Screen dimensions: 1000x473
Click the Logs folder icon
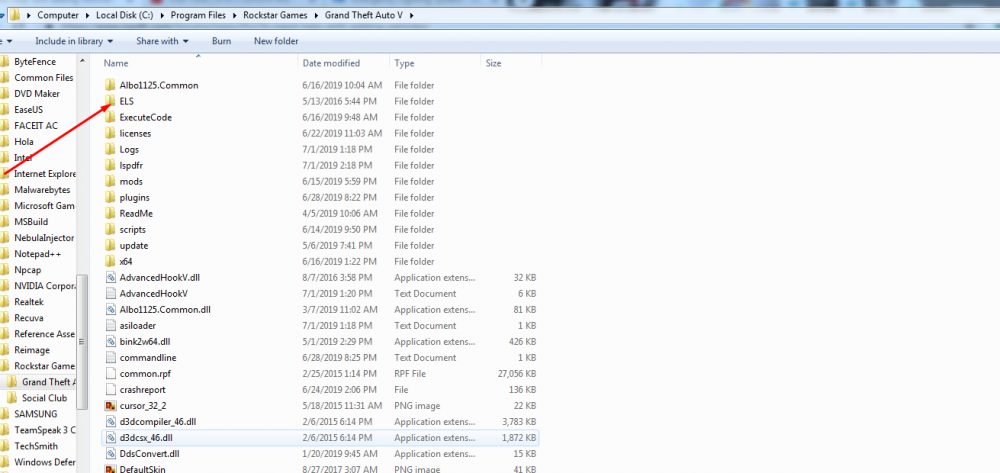(110, 149)
